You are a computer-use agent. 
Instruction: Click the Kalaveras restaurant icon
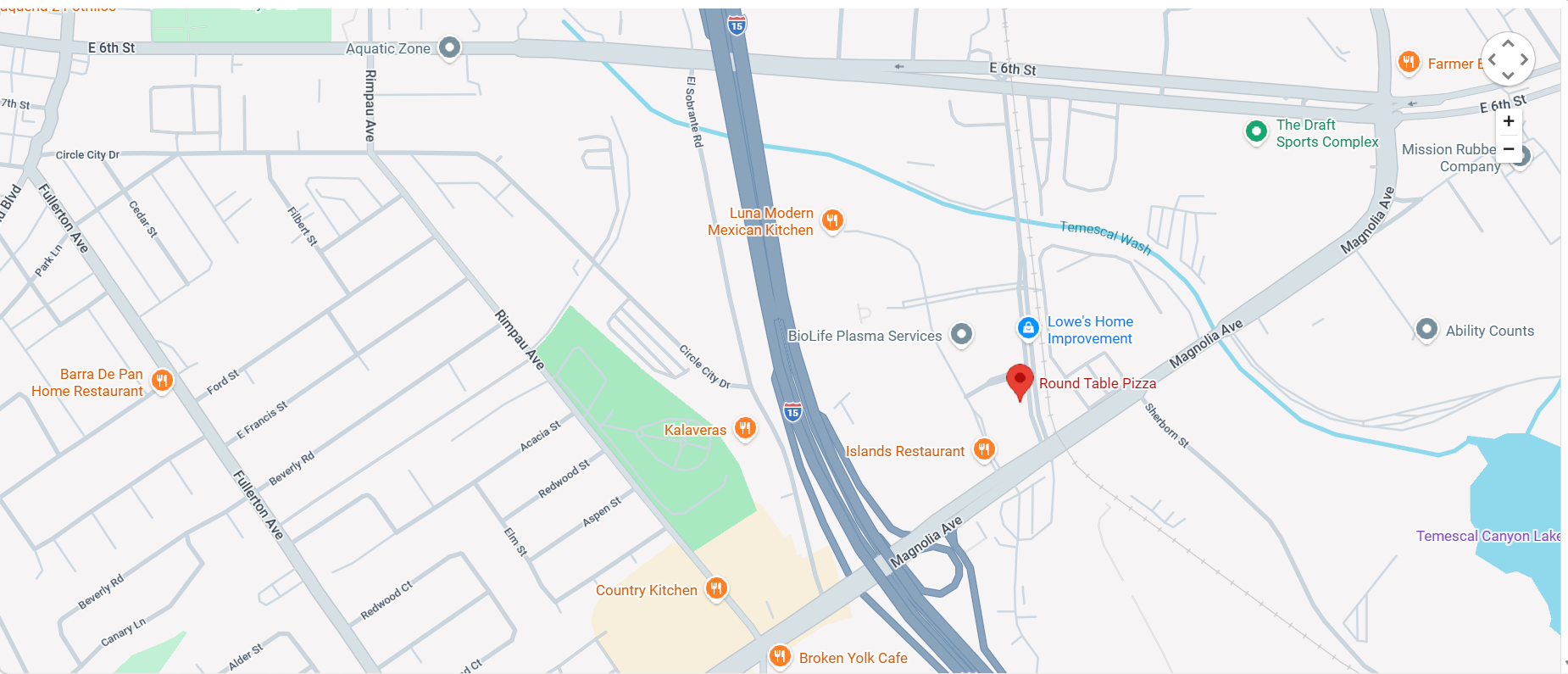tap(745, 428)
